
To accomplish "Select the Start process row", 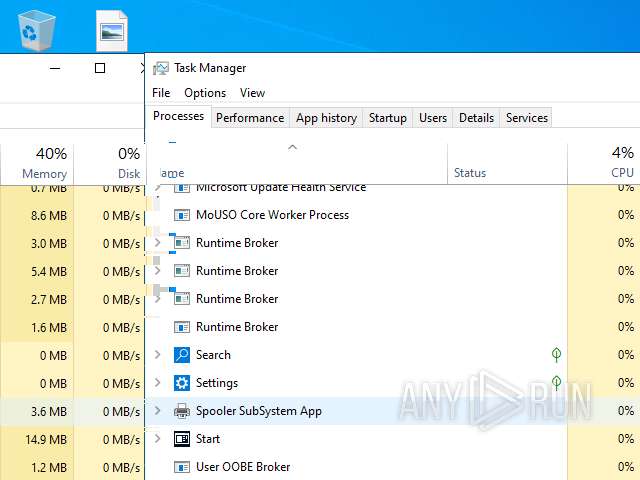I will tap(393, 439).
